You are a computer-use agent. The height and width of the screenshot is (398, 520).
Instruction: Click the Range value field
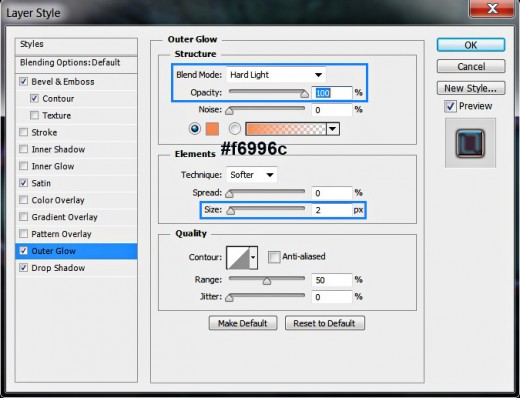[332, 280]
